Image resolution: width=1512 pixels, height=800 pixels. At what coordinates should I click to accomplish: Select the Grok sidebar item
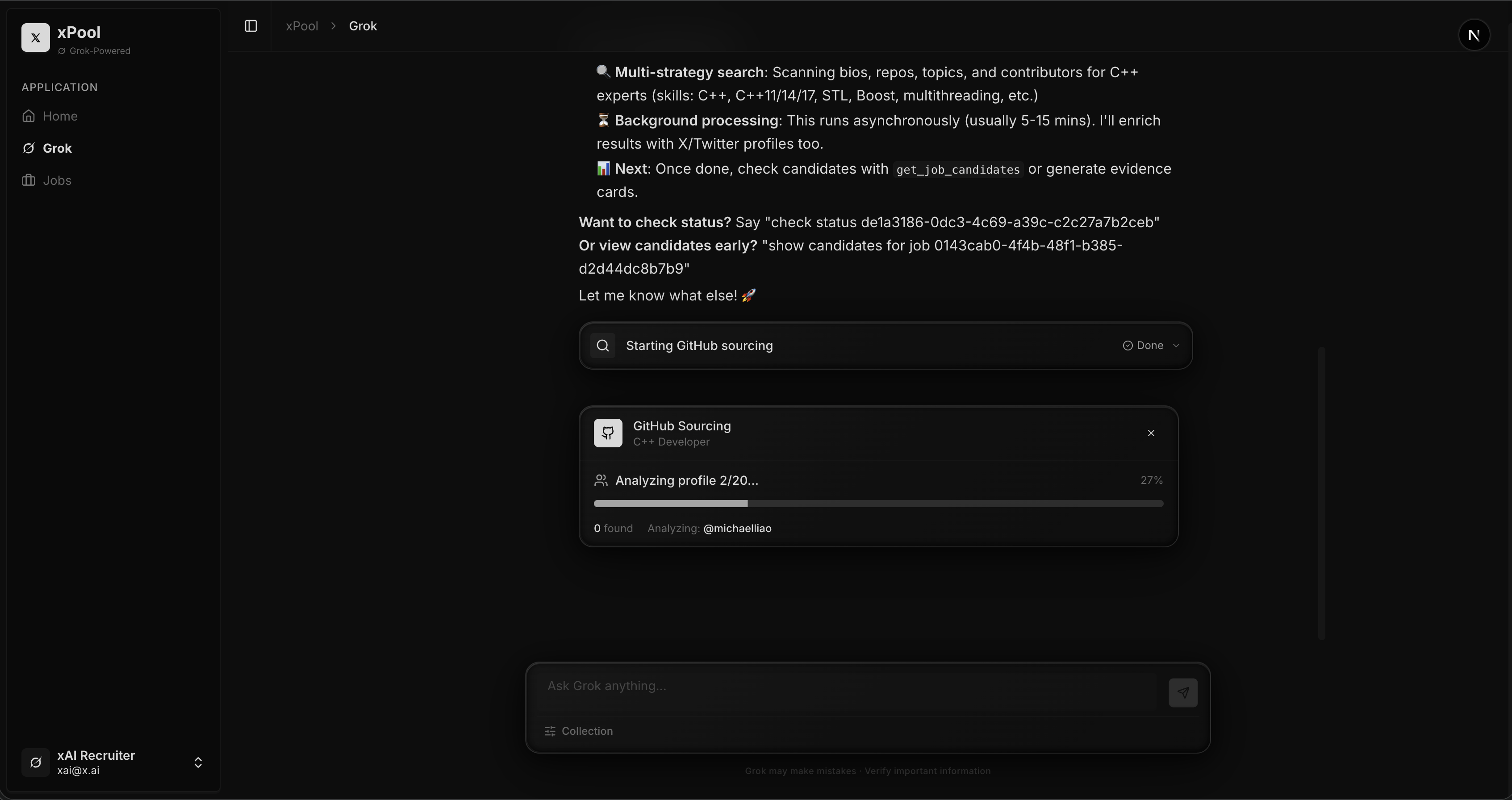point(57,148)
